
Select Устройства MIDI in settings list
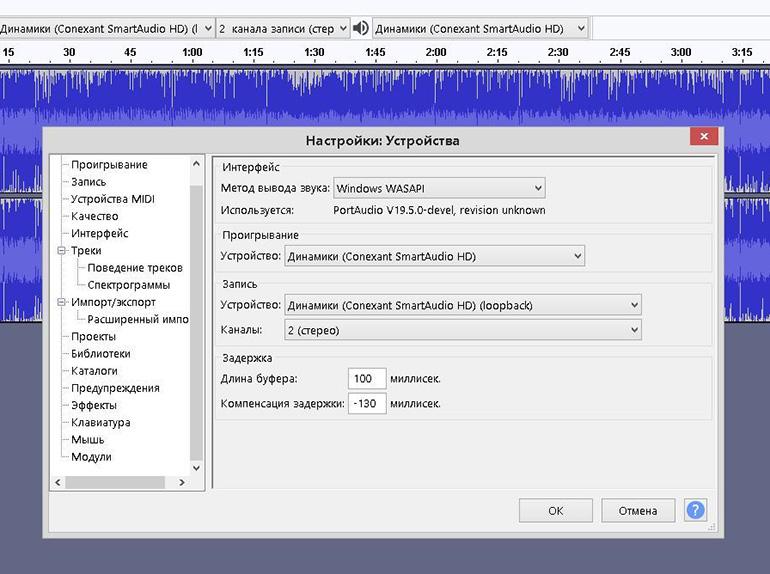(x=112, y=199)
